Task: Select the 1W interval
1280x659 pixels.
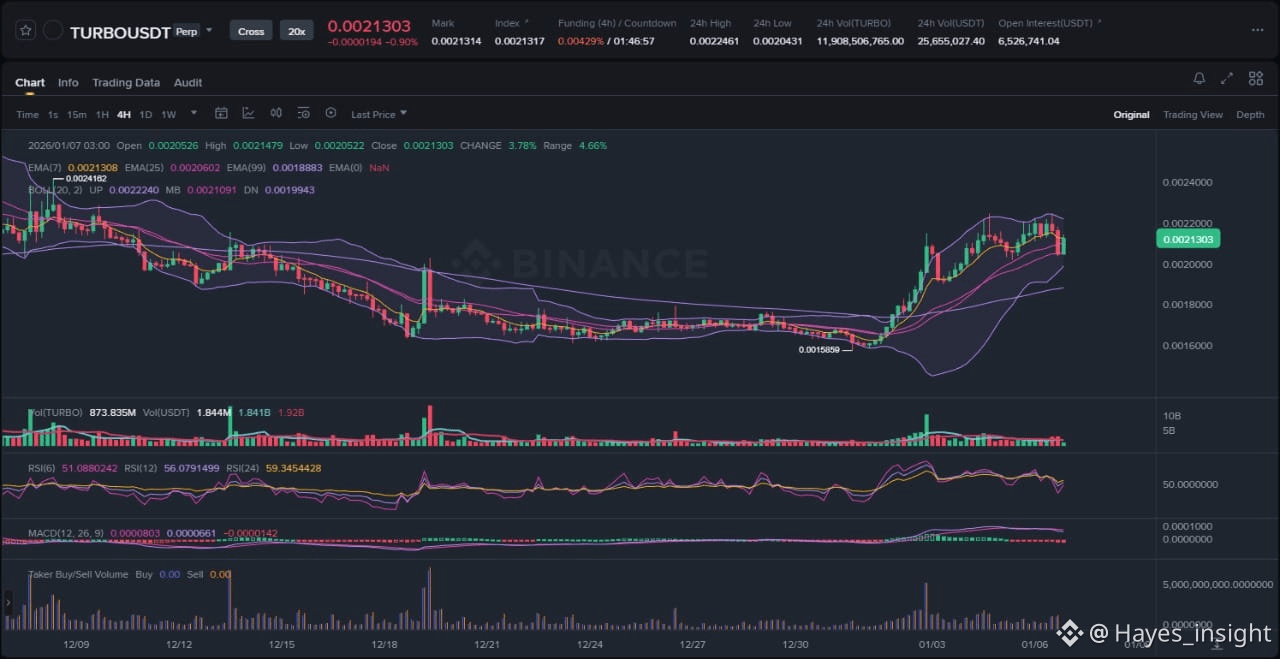Action: coord(168,115)
